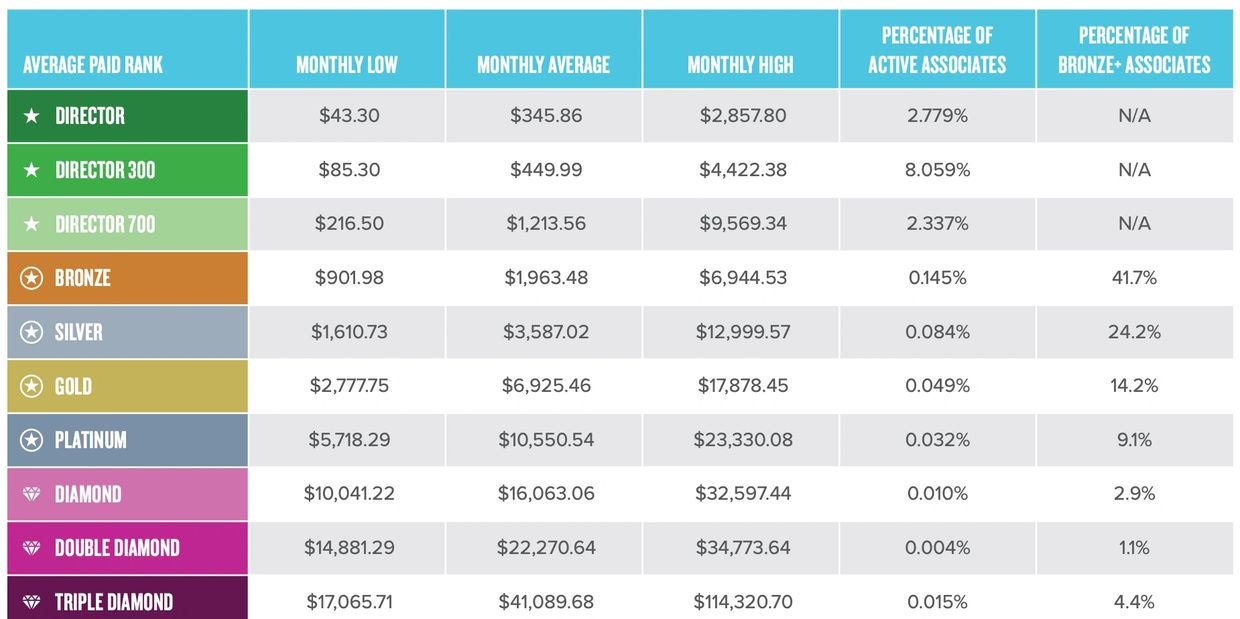The image size is (1240, 619).
Task: Select the Monthly High column header
Action: tap(740, 66)
